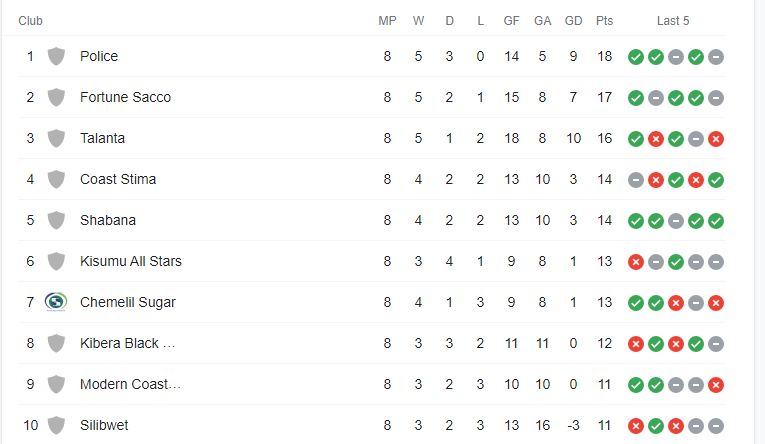Click the Chemelil Sugar club logo

[56, 302]
